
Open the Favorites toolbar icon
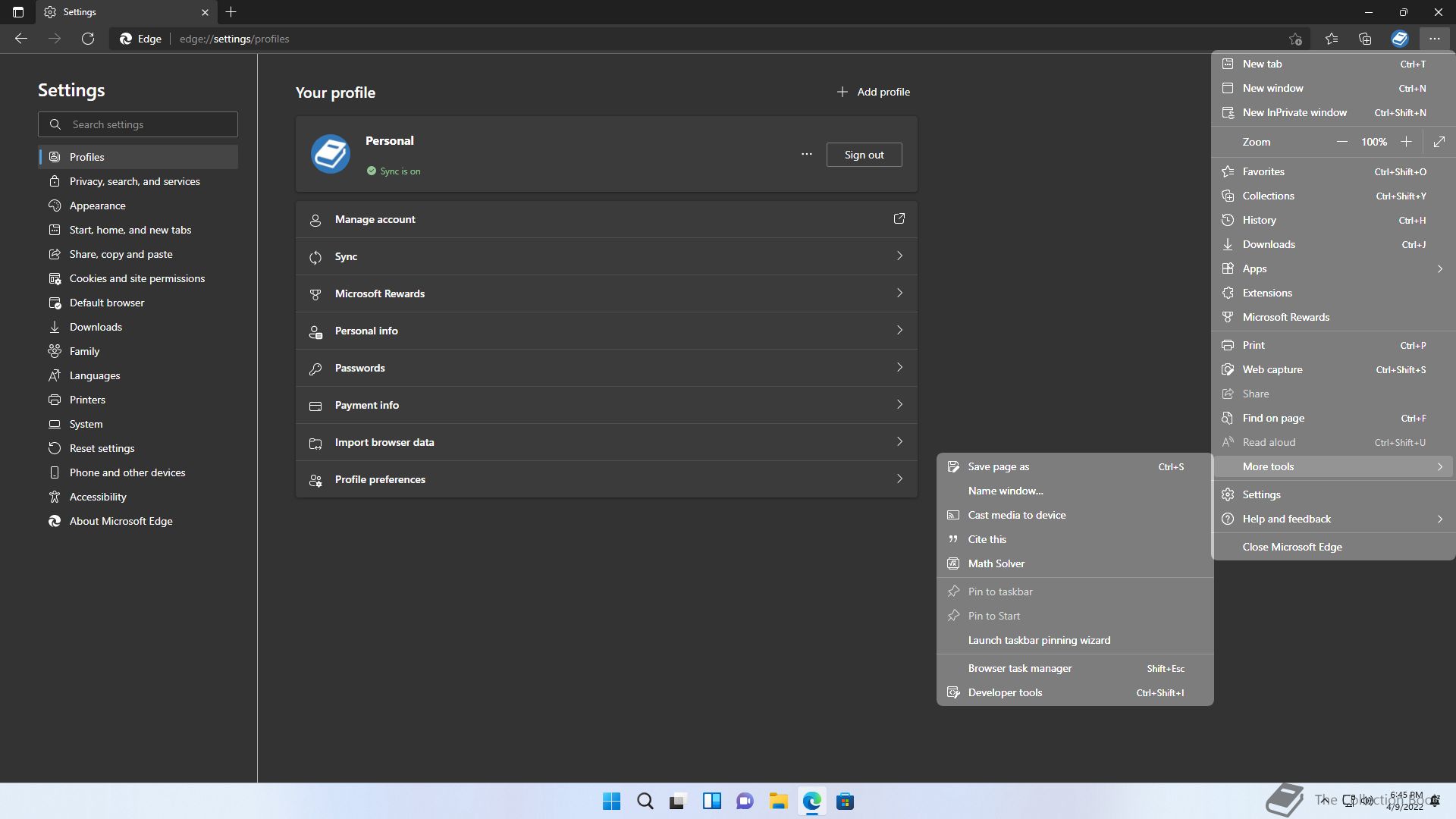tap(1332, 39)
